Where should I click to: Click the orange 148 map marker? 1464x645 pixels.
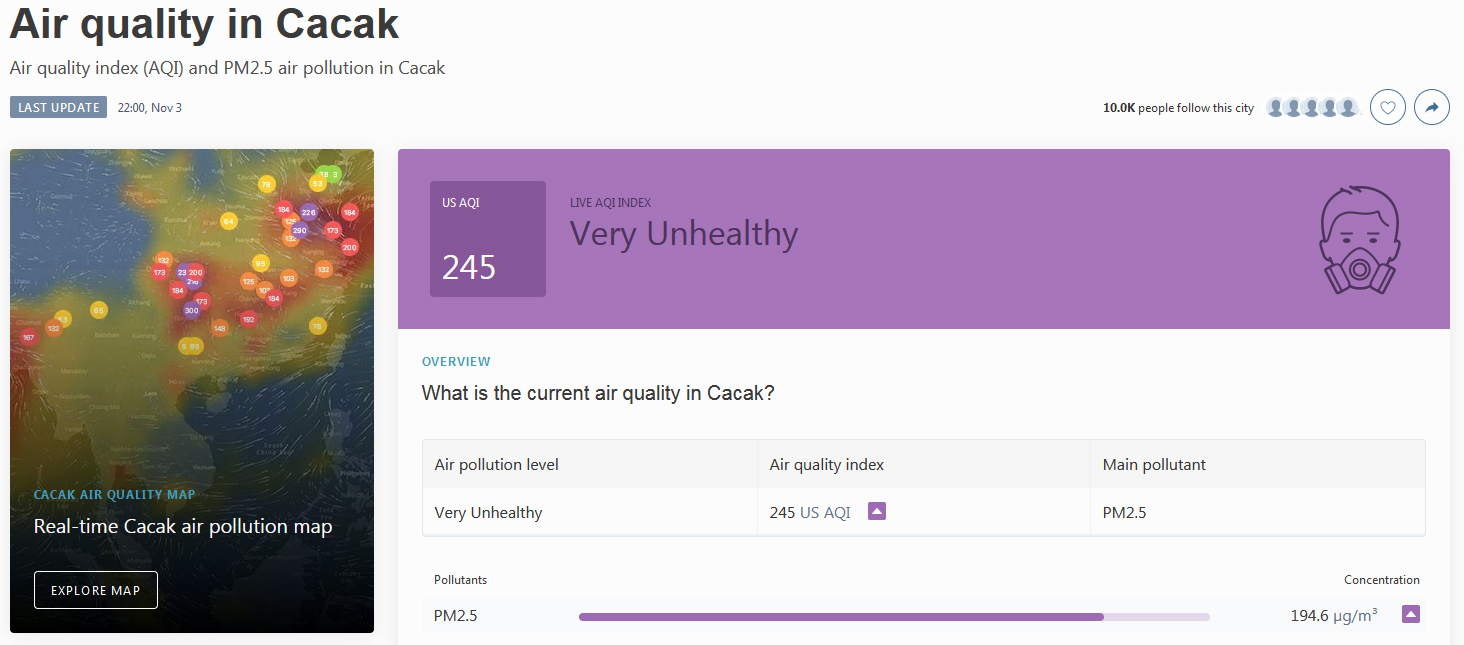[x=220, y=328]
